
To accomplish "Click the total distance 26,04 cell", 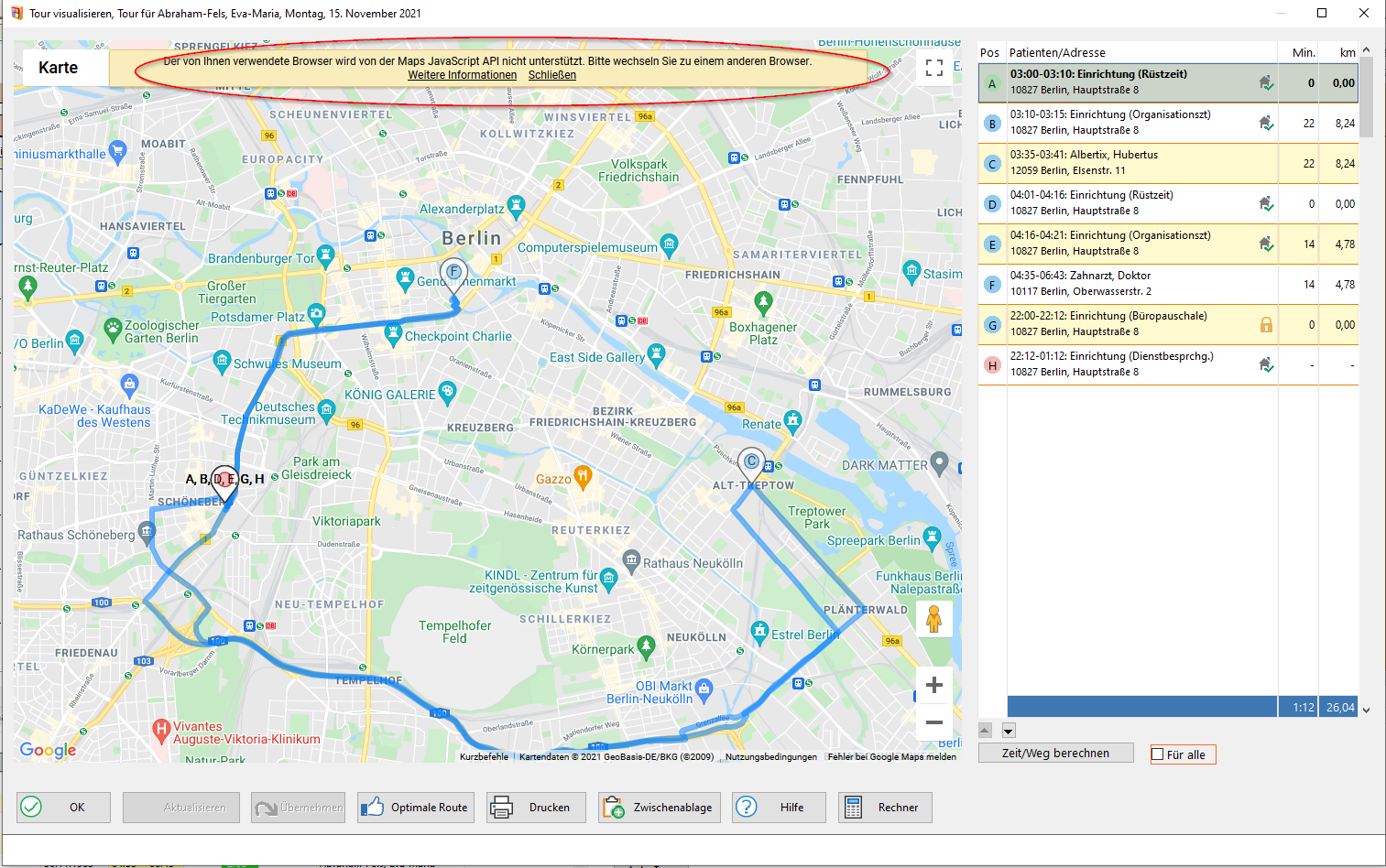I will pyautogui.click(x=1339, y=708).
